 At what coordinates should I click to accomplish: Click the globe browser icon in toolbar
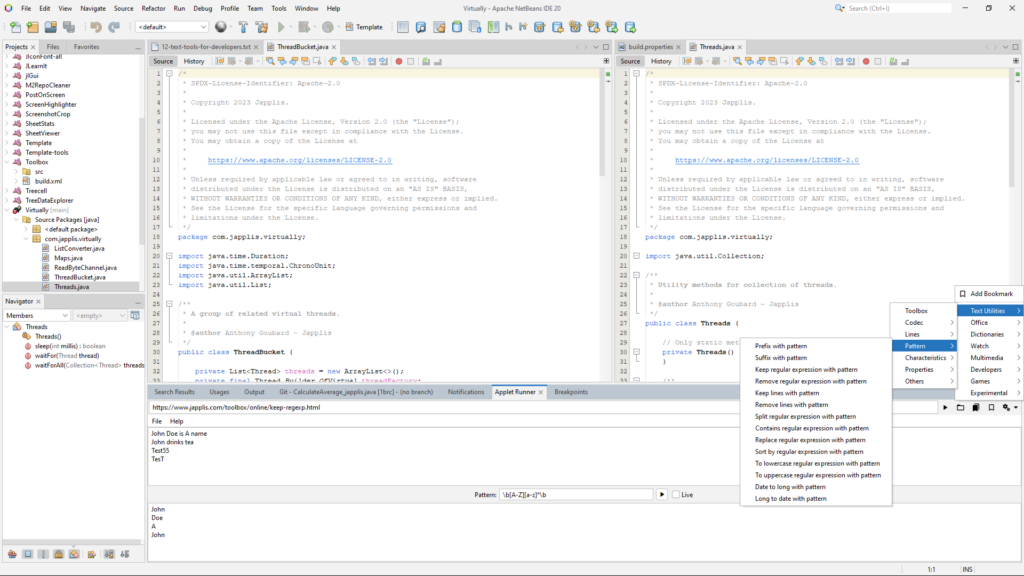click(221, 27)
